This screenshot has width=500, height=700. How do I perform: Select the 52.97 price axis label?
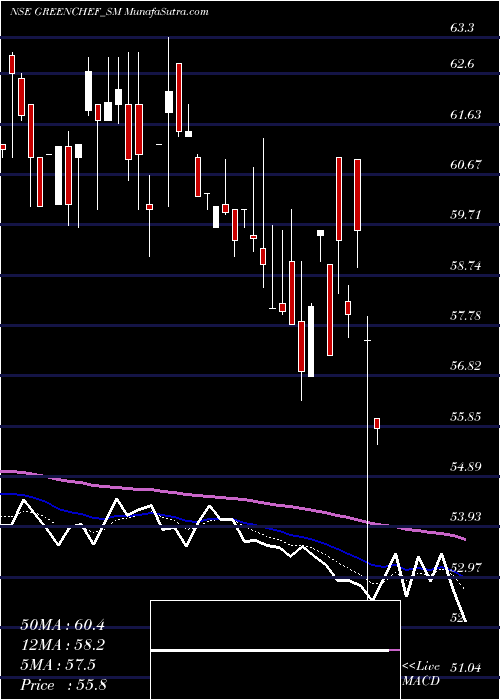click(x=467, y=567)
